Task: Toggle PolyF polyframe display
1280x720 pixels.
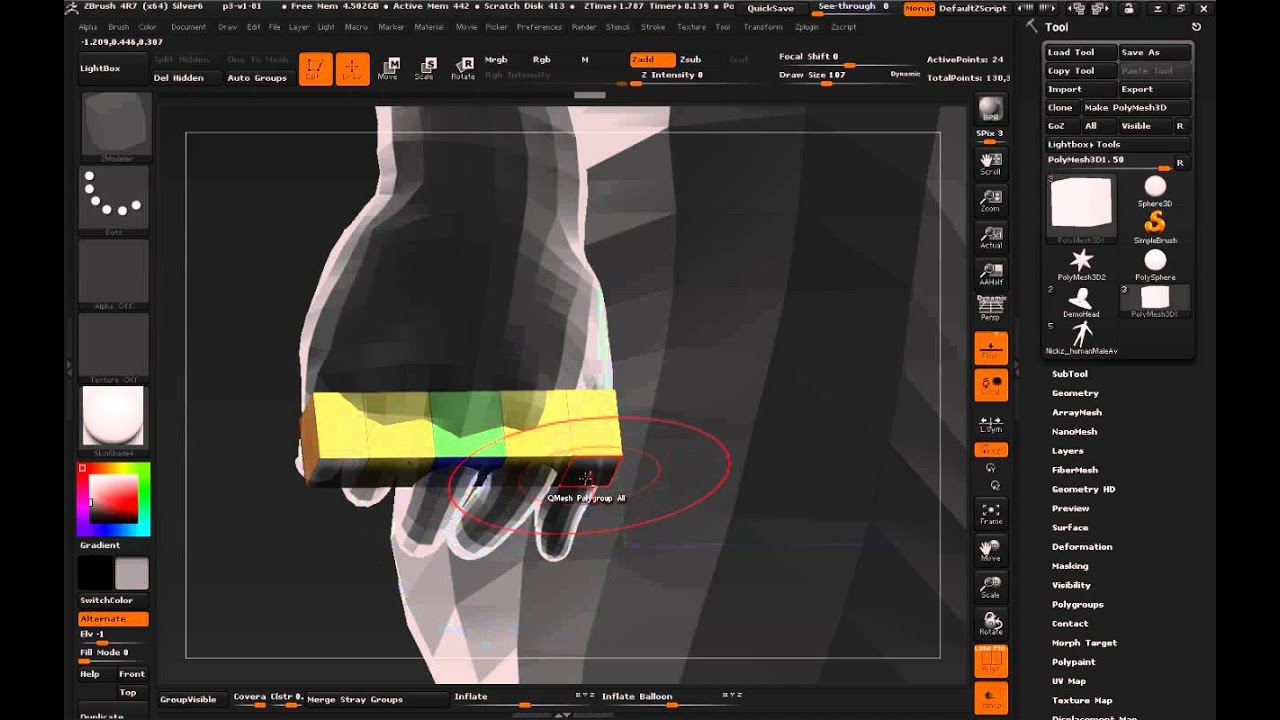Action: 991,660
